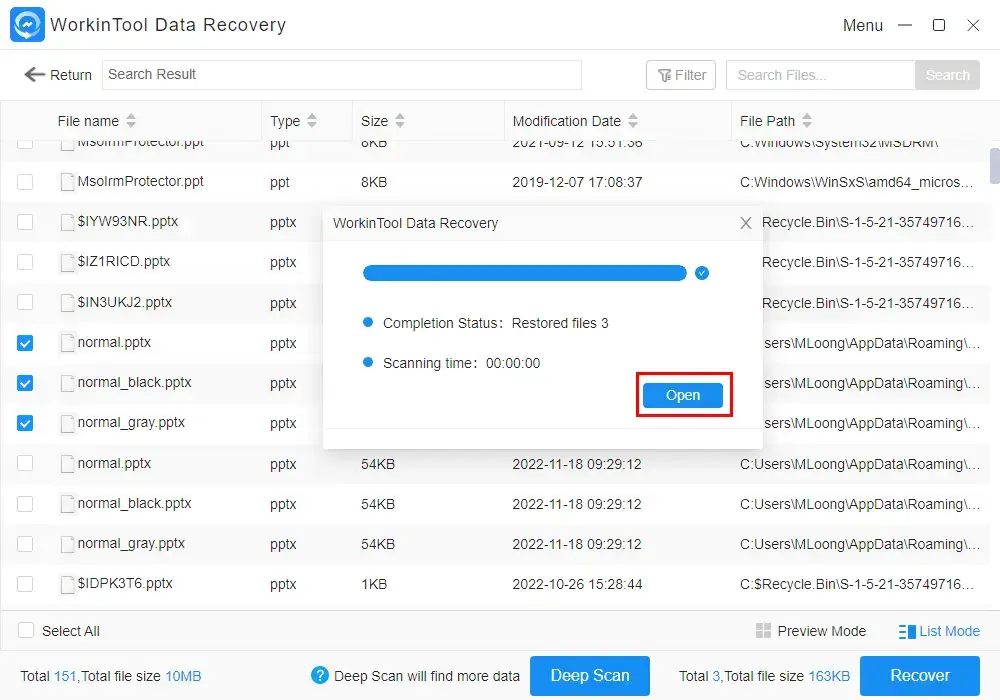Uncheck the checked normal_gray.pptx checkbox

[25, 423]
